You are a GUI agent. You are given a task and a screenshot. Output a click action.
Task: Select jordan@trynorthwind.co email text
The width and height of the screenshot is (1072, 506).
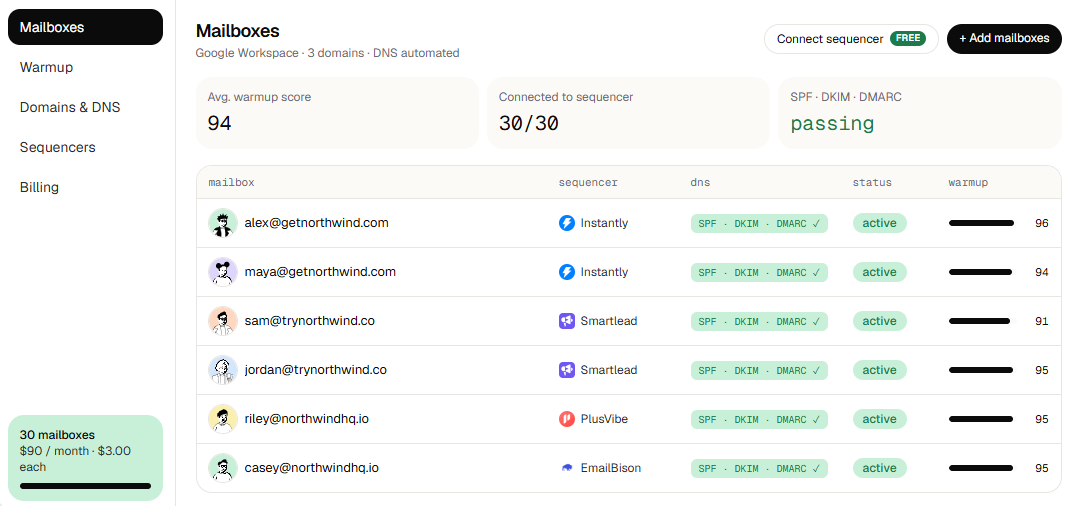(315, 370)
